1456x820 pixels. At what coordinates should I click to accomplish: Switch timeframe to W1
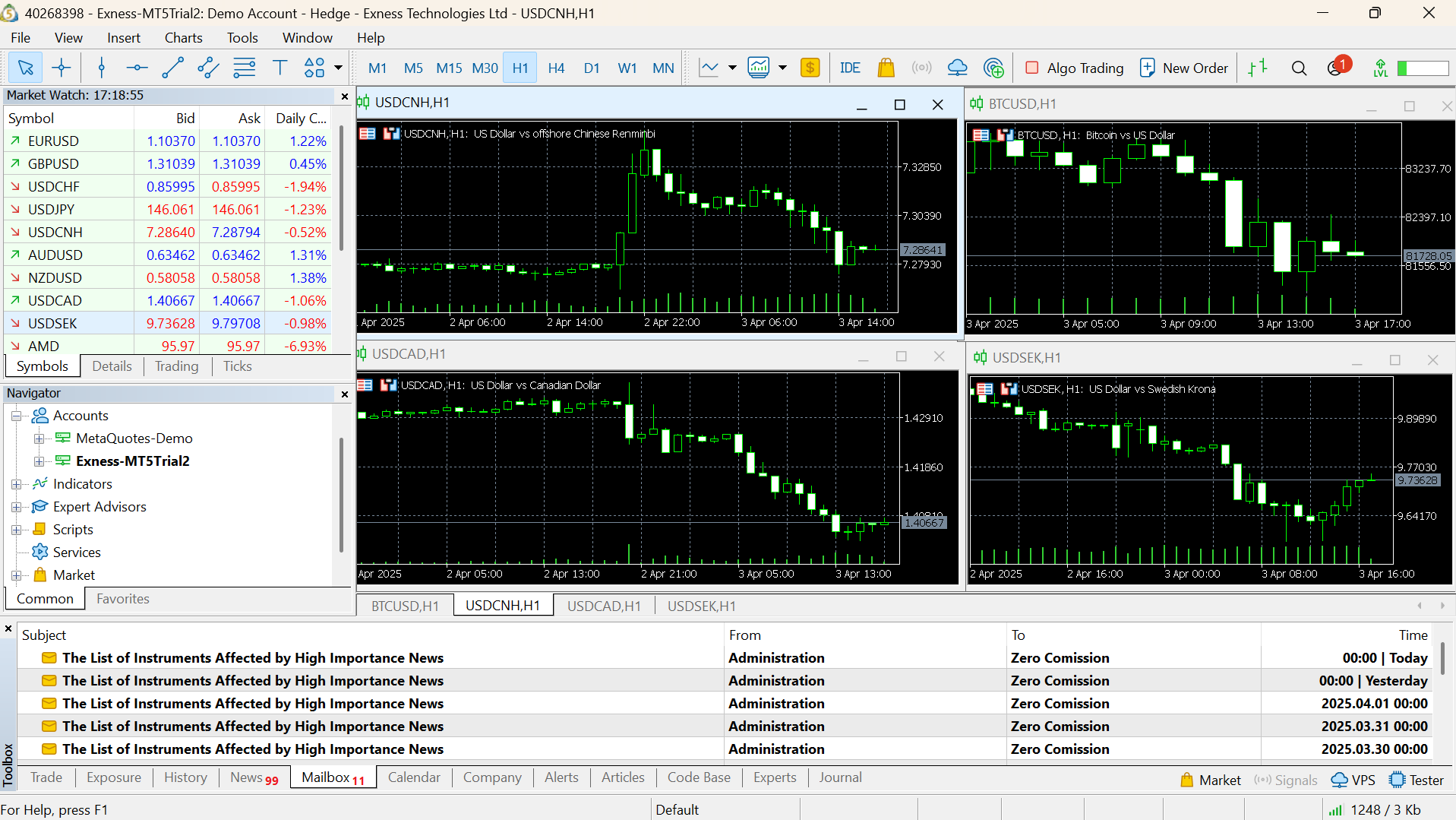[627, 68]
